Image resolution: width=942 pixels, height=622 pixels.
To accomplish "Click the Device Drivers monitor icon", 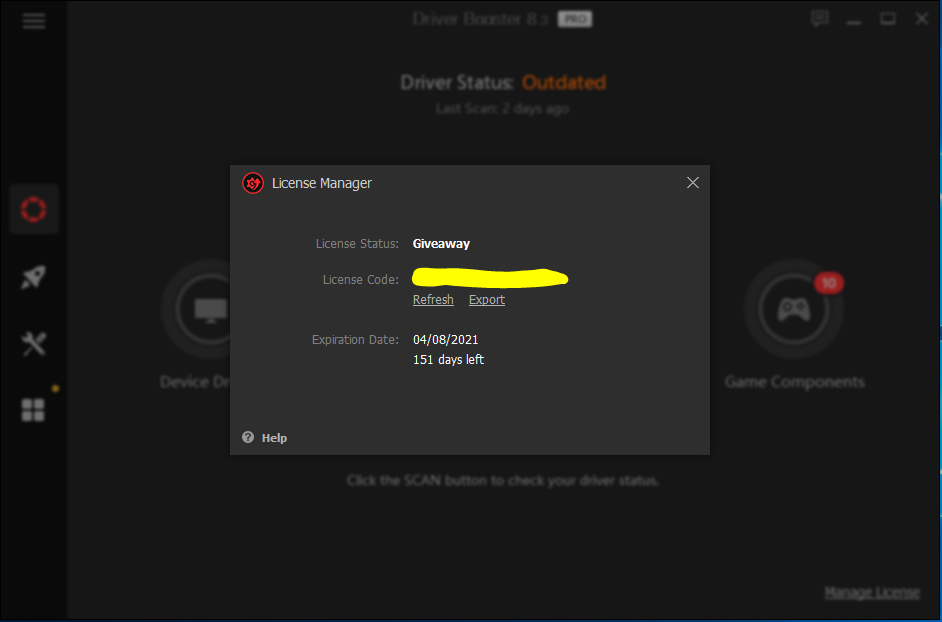I will pos(209,309).
